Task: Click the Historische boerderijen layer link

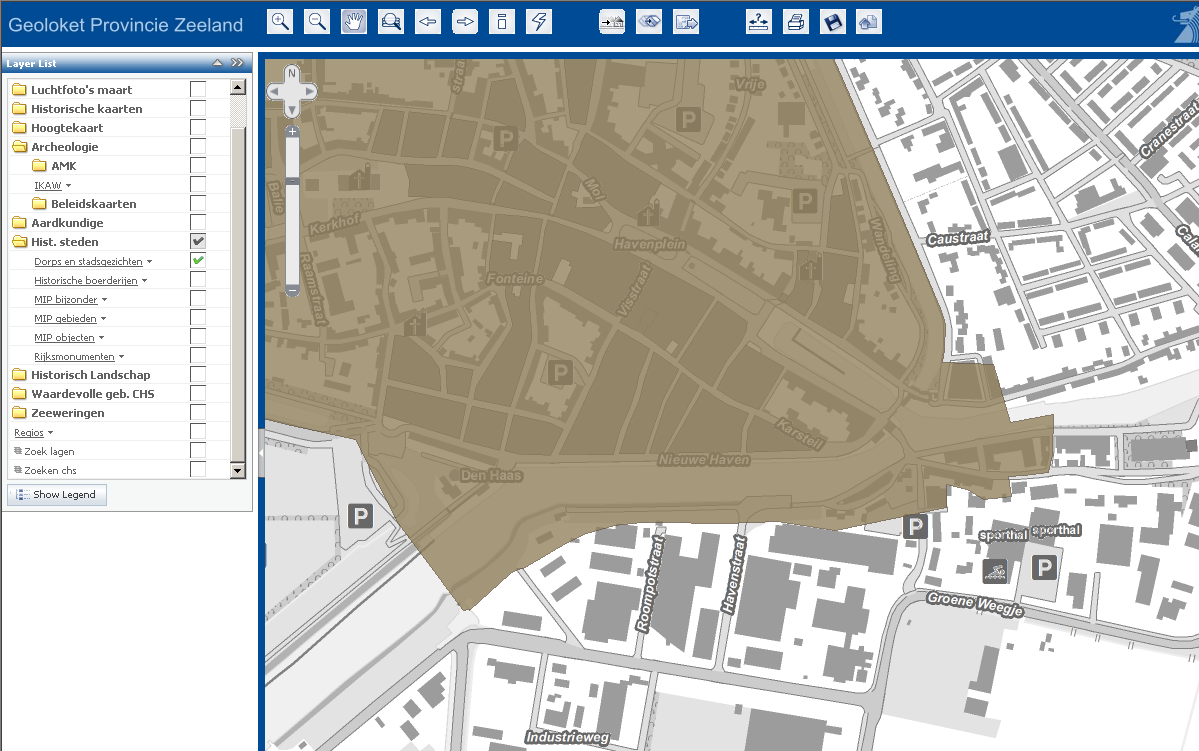Action: point(85,281)
